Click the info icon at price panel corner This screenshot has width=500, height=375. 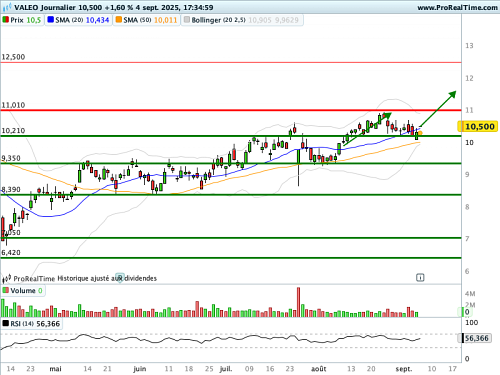click(420, 277)
